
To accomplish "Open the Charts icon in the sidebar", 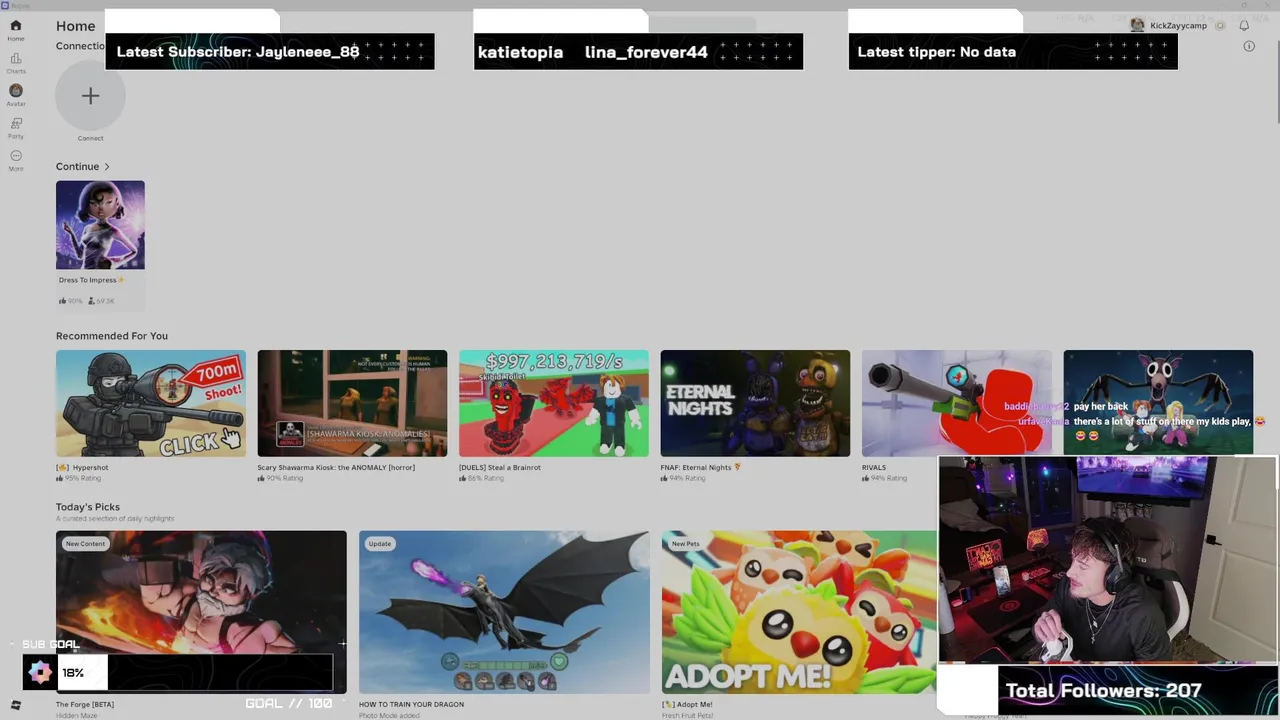I will point(15,59).
